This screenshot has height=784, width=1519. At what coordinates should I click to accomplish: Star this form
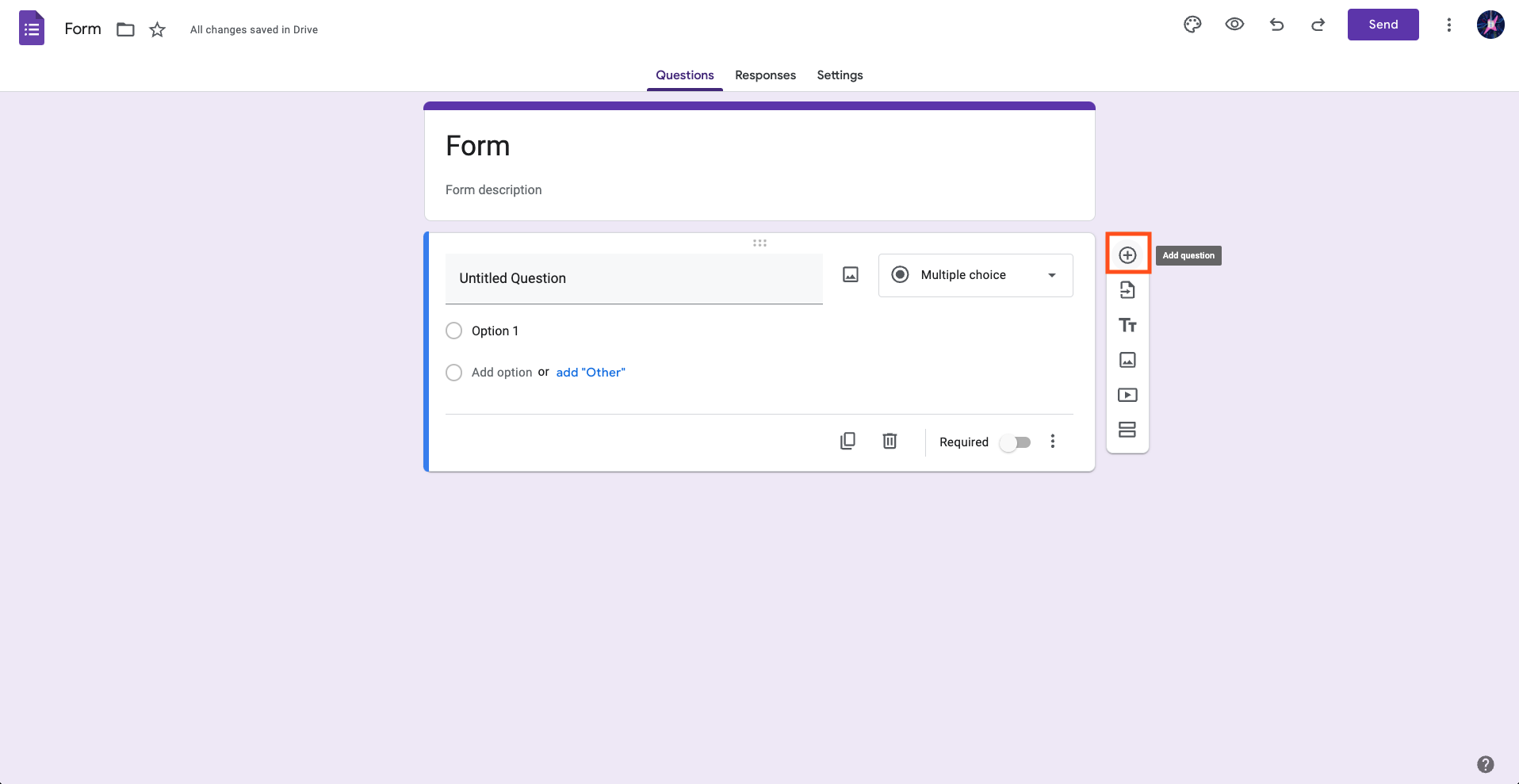(x=158, y=30)
